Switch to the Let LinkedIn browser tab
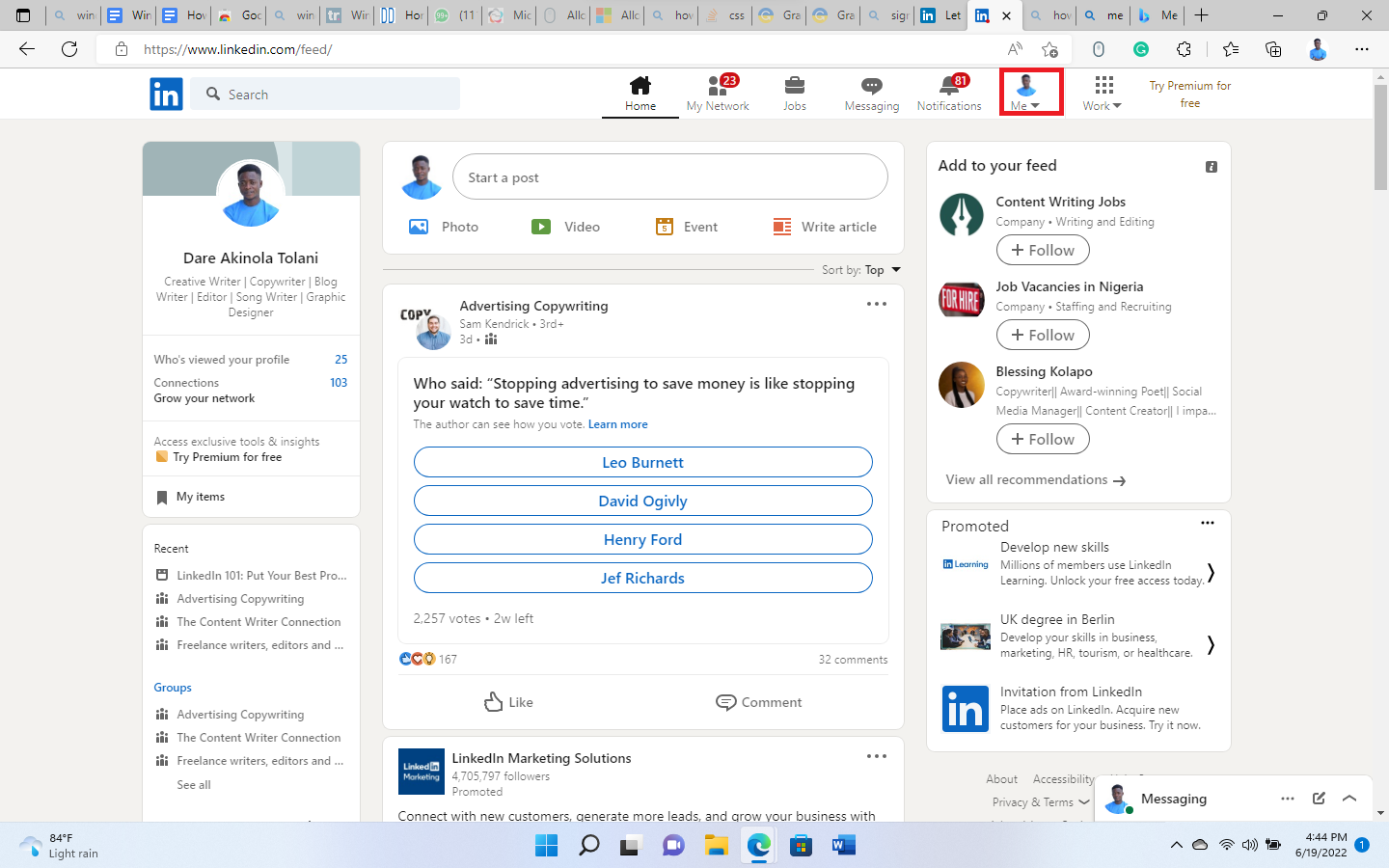This screenshot has height=868, width=1389. (x=940, y=15)
